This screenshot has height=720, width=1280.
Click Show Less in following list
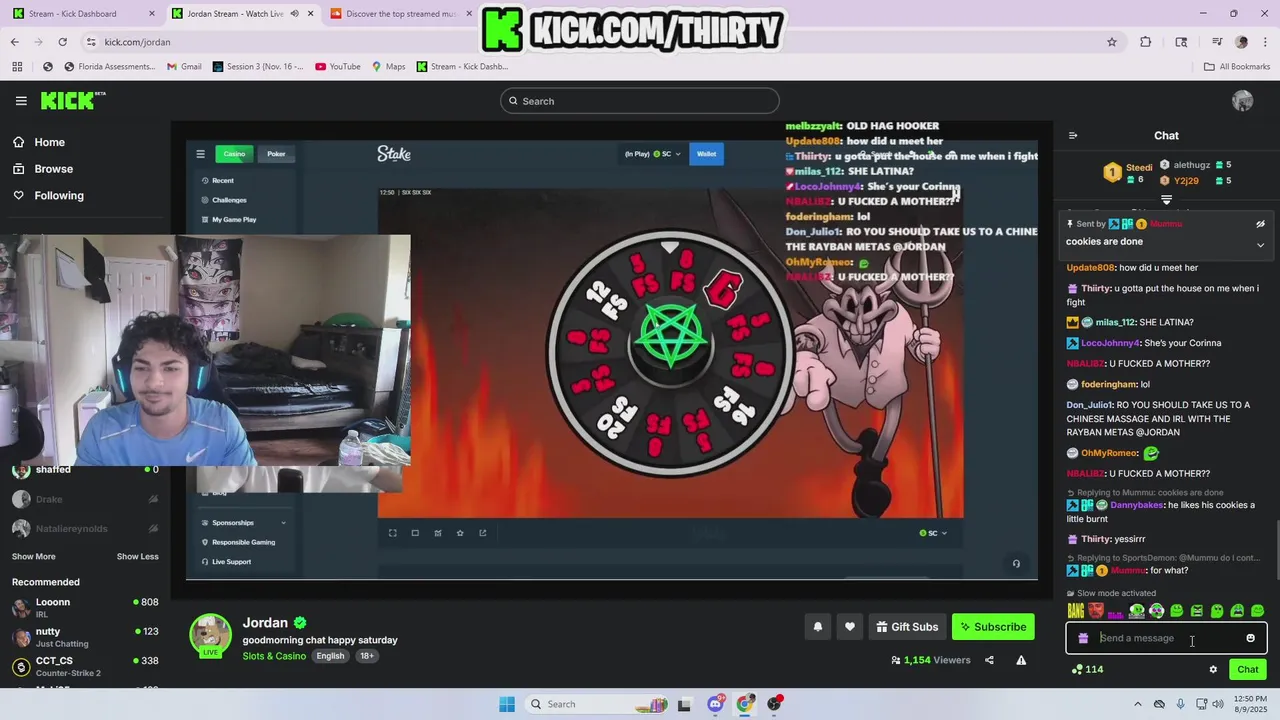(138, 557)
